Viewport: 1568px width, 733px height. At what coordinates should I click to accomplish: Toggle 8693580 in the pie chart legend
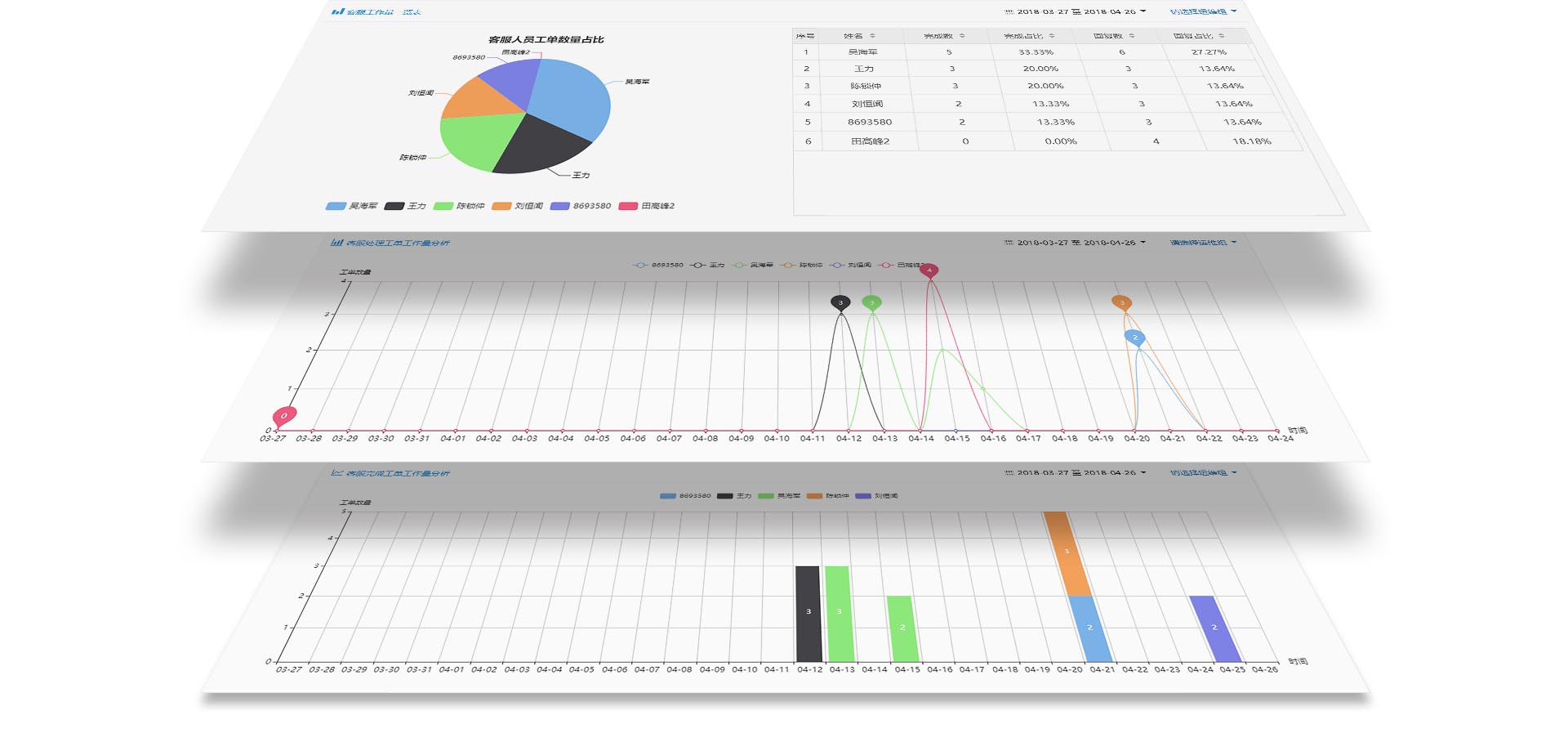point(581,206)
